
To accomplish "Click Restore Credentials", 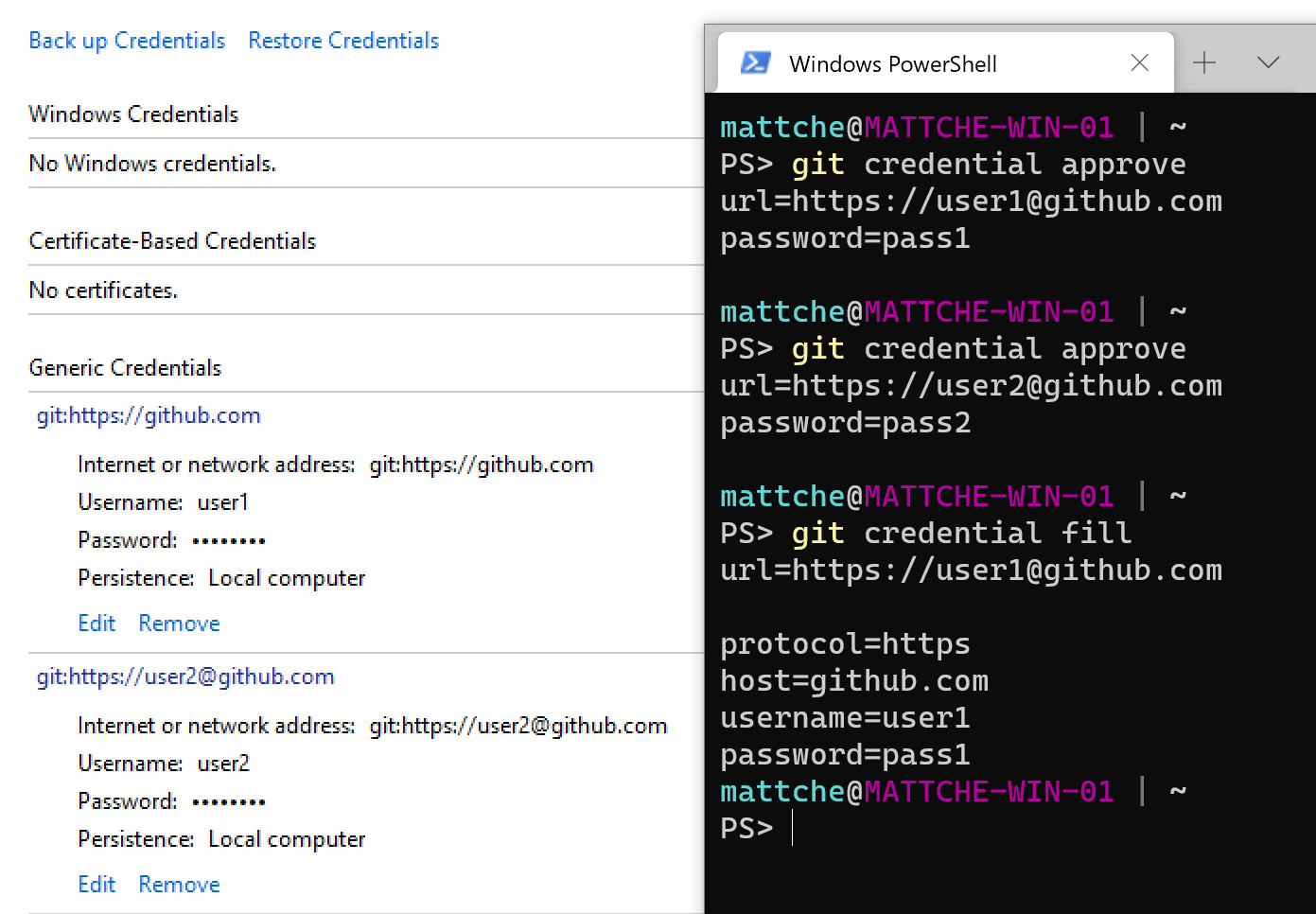I will [343, 40].
